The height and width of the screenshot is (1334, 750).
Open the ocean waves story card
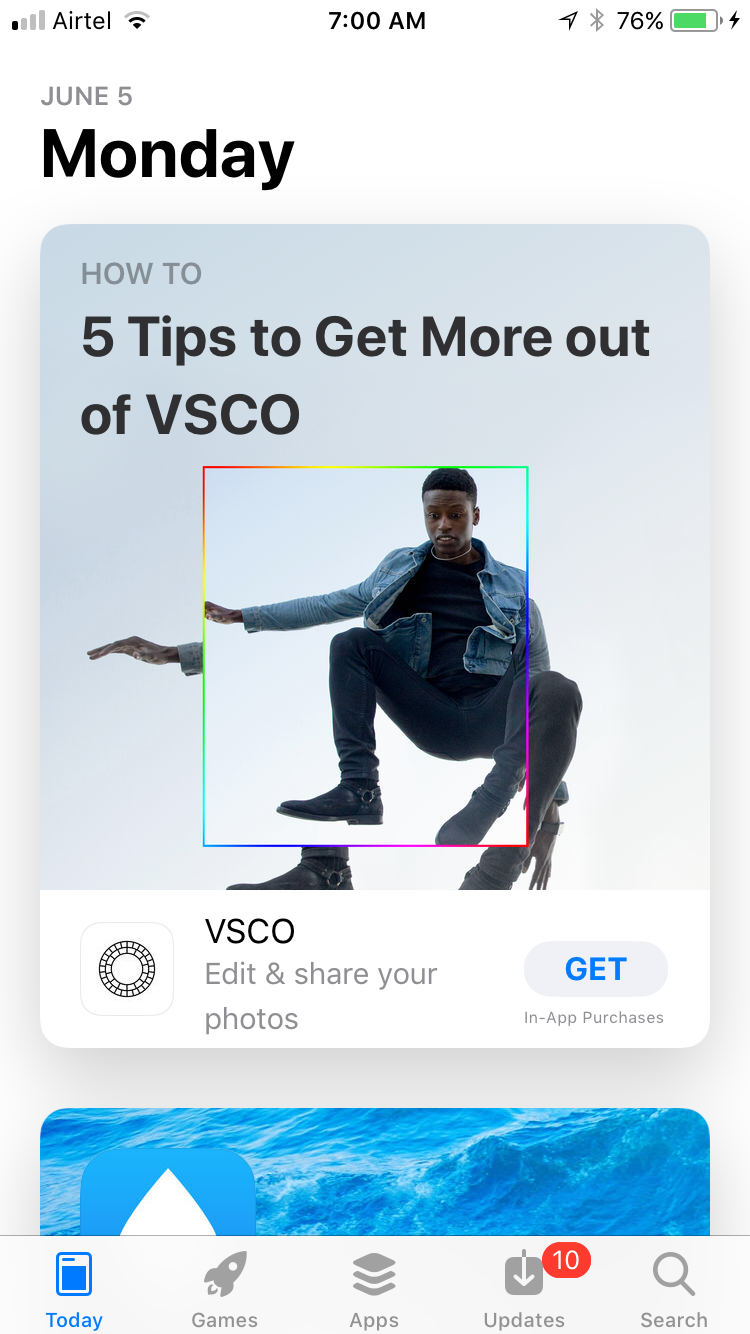375,1172
